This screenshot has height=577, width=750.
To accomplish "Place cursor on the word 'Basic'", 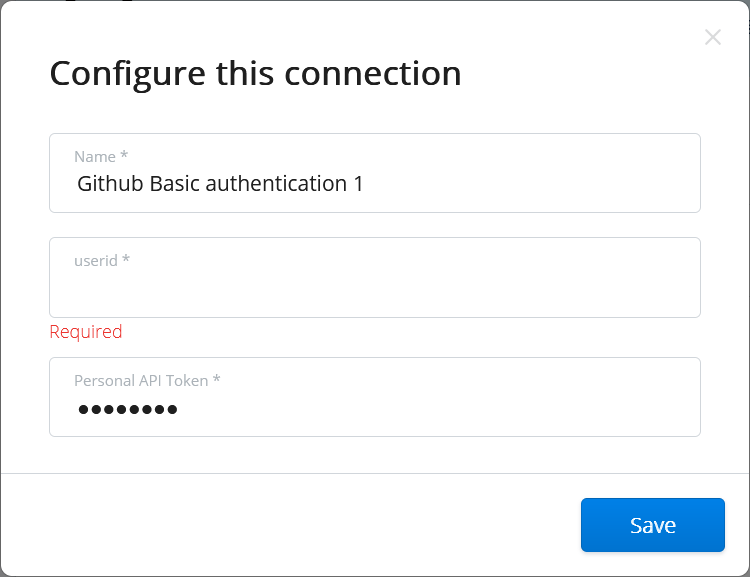I will pos(175,184).
